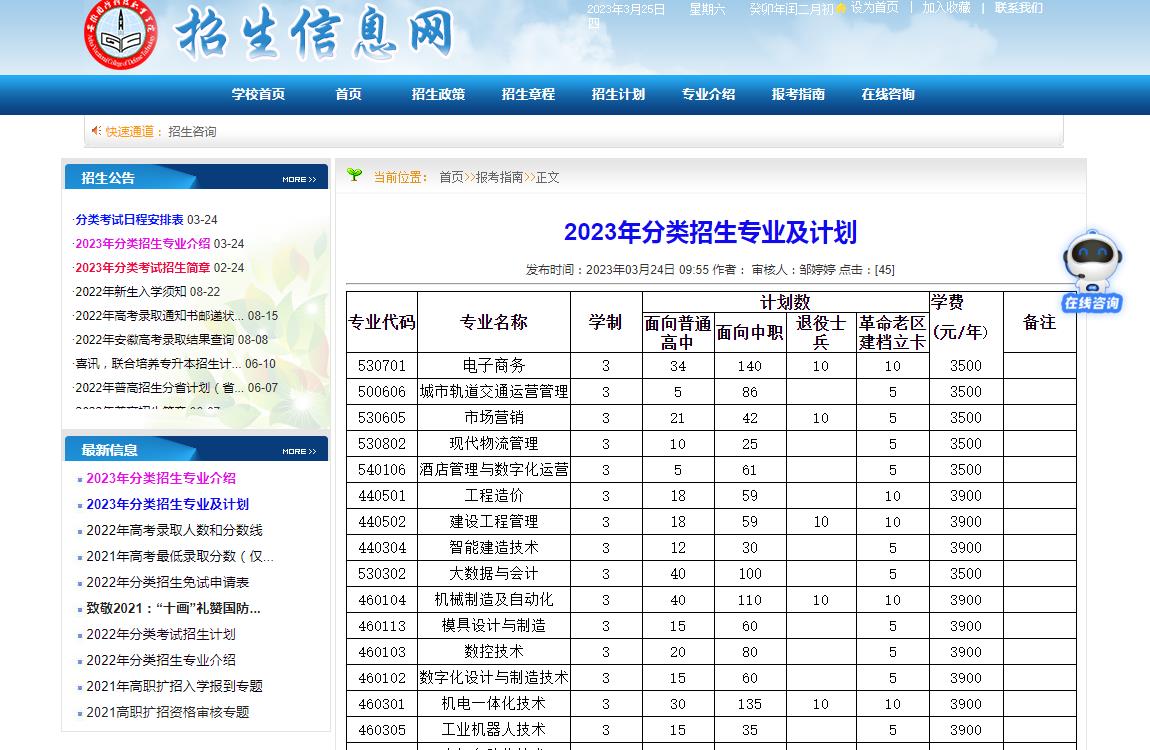1150x750 pixels.
Task: Open 2022年高考录取通知书邮递 announcement
Action: [160, 315]
